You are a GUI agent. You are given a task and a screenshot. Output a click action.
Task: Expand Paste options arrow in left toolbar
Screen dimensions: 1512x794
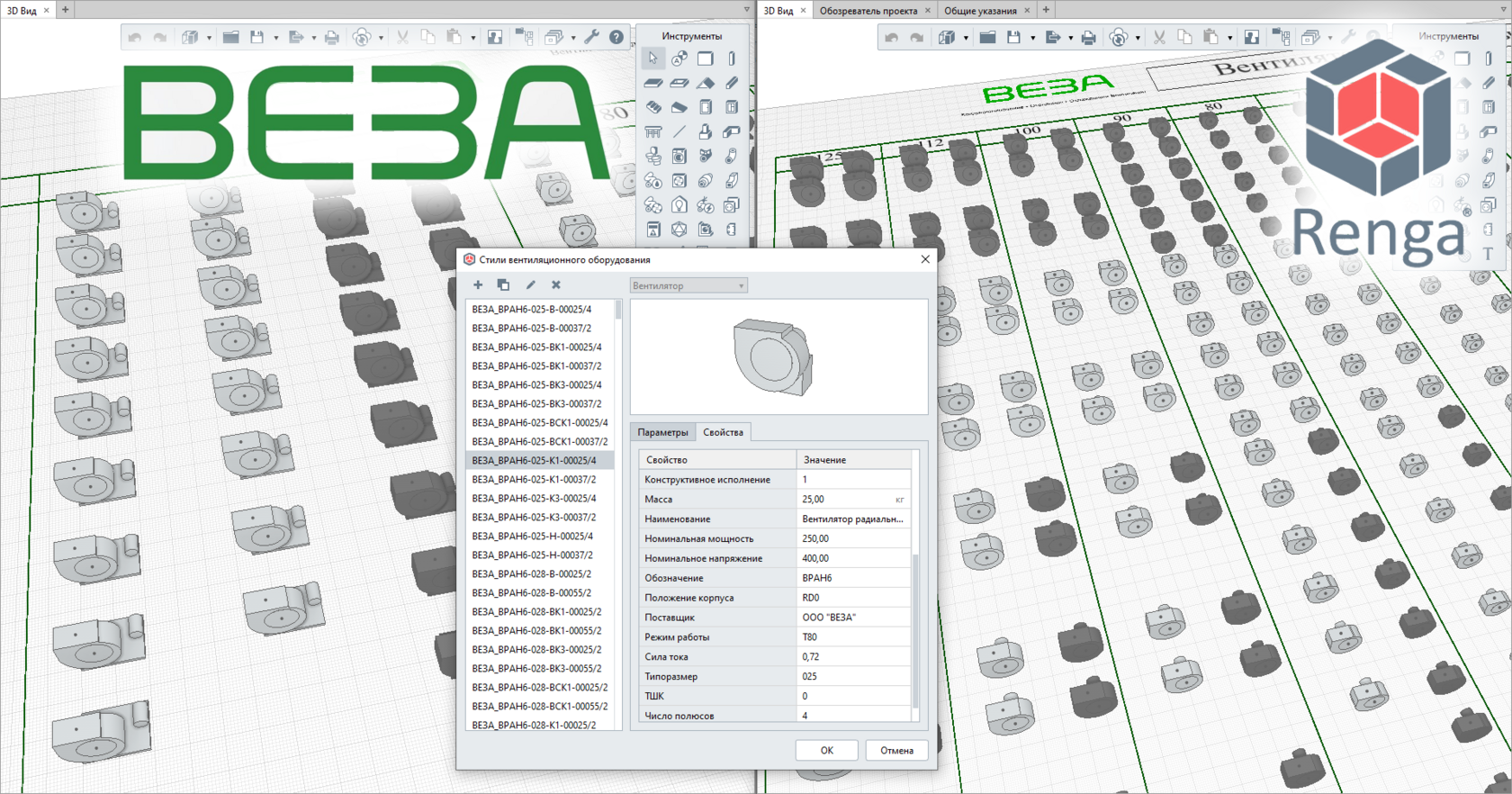coord(473,38)
